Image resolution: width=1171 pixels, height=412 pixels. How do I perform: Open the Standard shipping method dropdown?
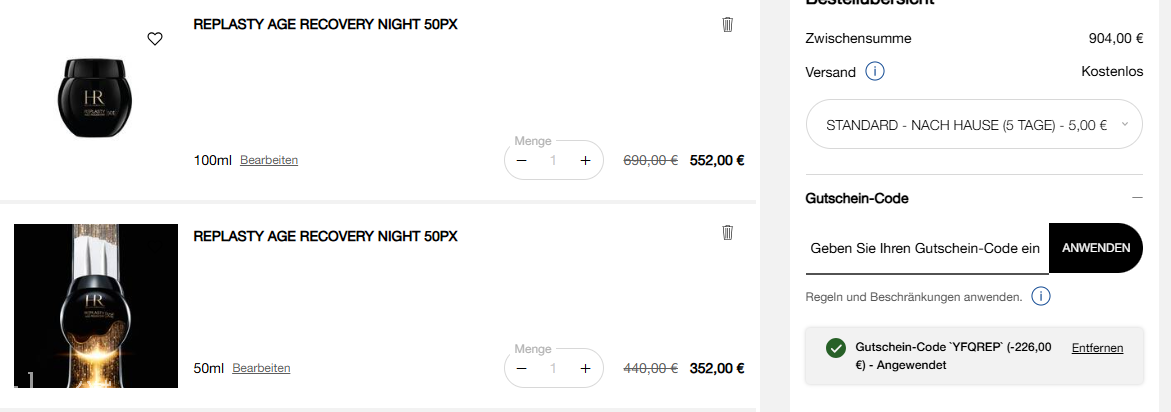[973, 125]
